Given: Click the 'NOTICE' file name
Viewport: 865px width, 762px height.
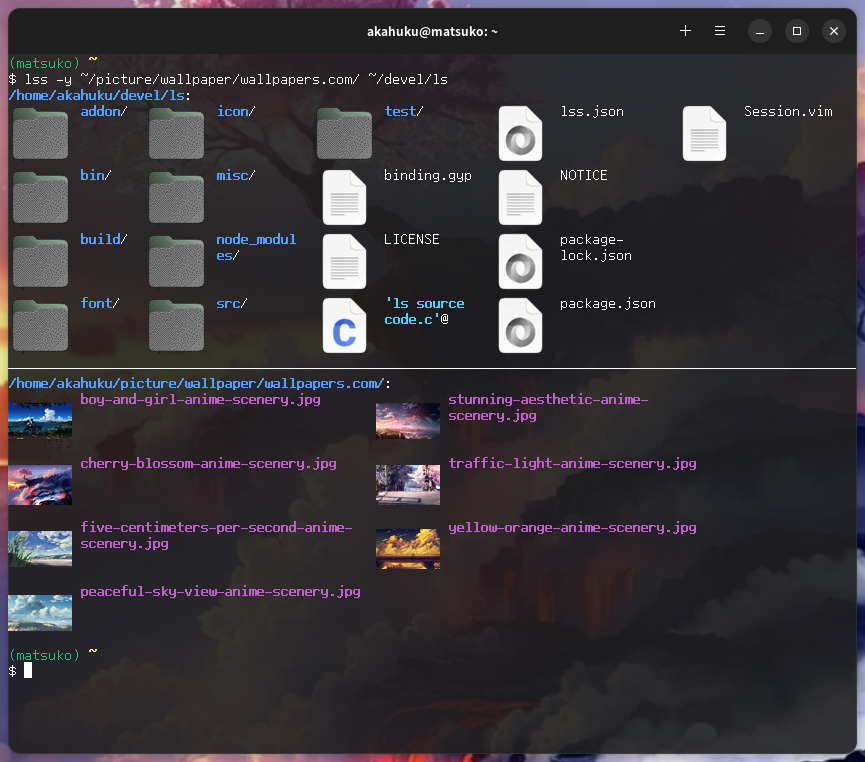Looking at the screenshot, I should 584,175.
